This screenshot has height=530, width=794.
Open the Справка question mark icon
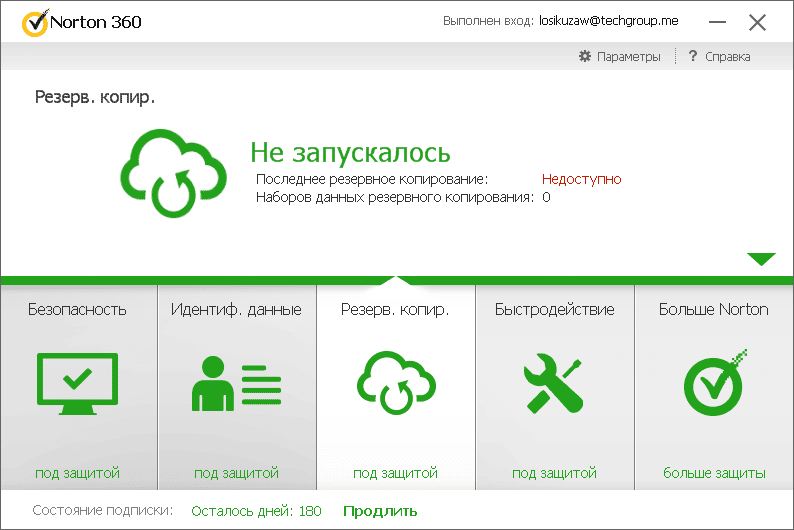(693, 56)
